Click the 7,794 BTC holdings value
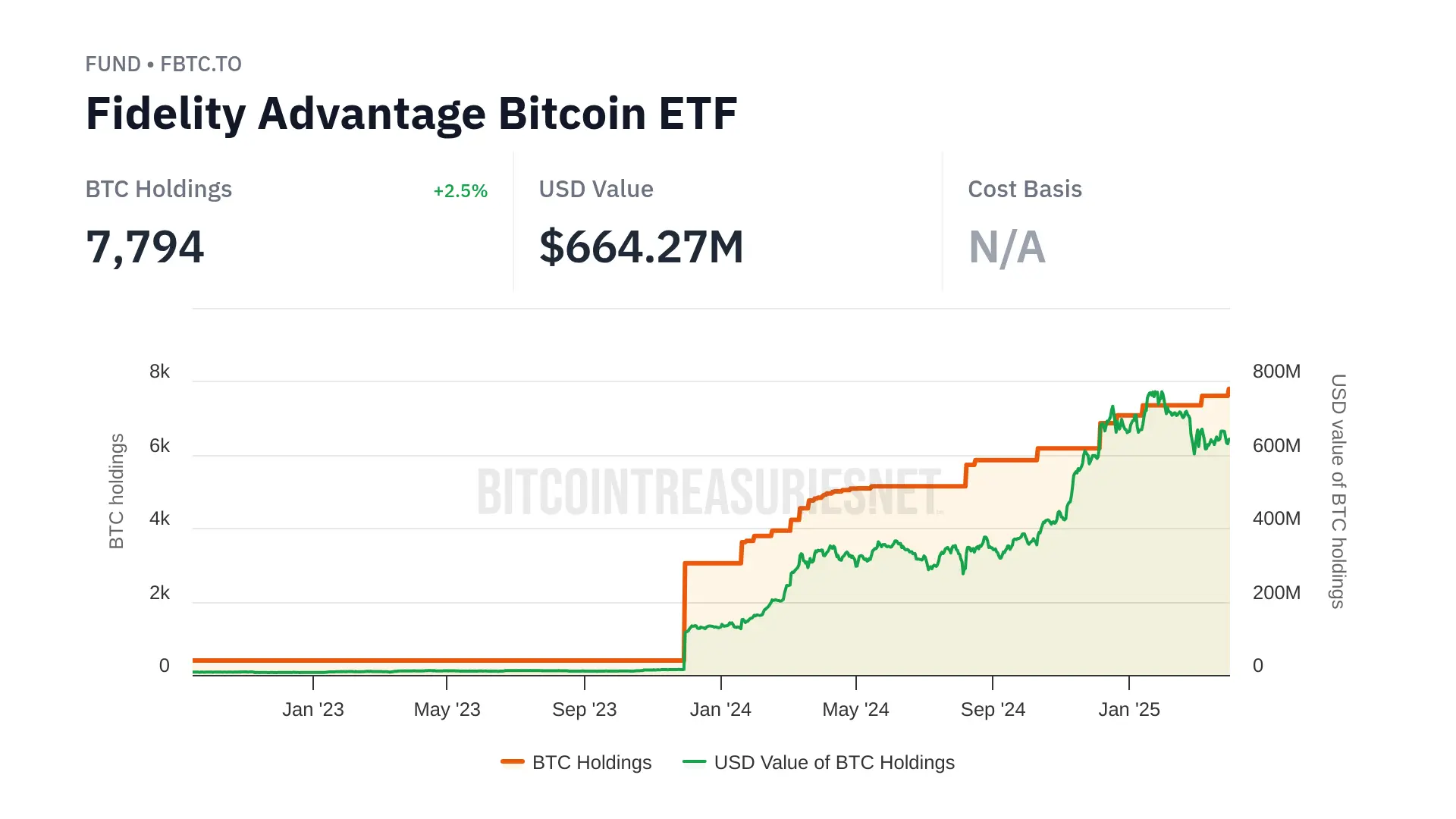This screenshot has width=1456, height=819. (x=145, y=247)
